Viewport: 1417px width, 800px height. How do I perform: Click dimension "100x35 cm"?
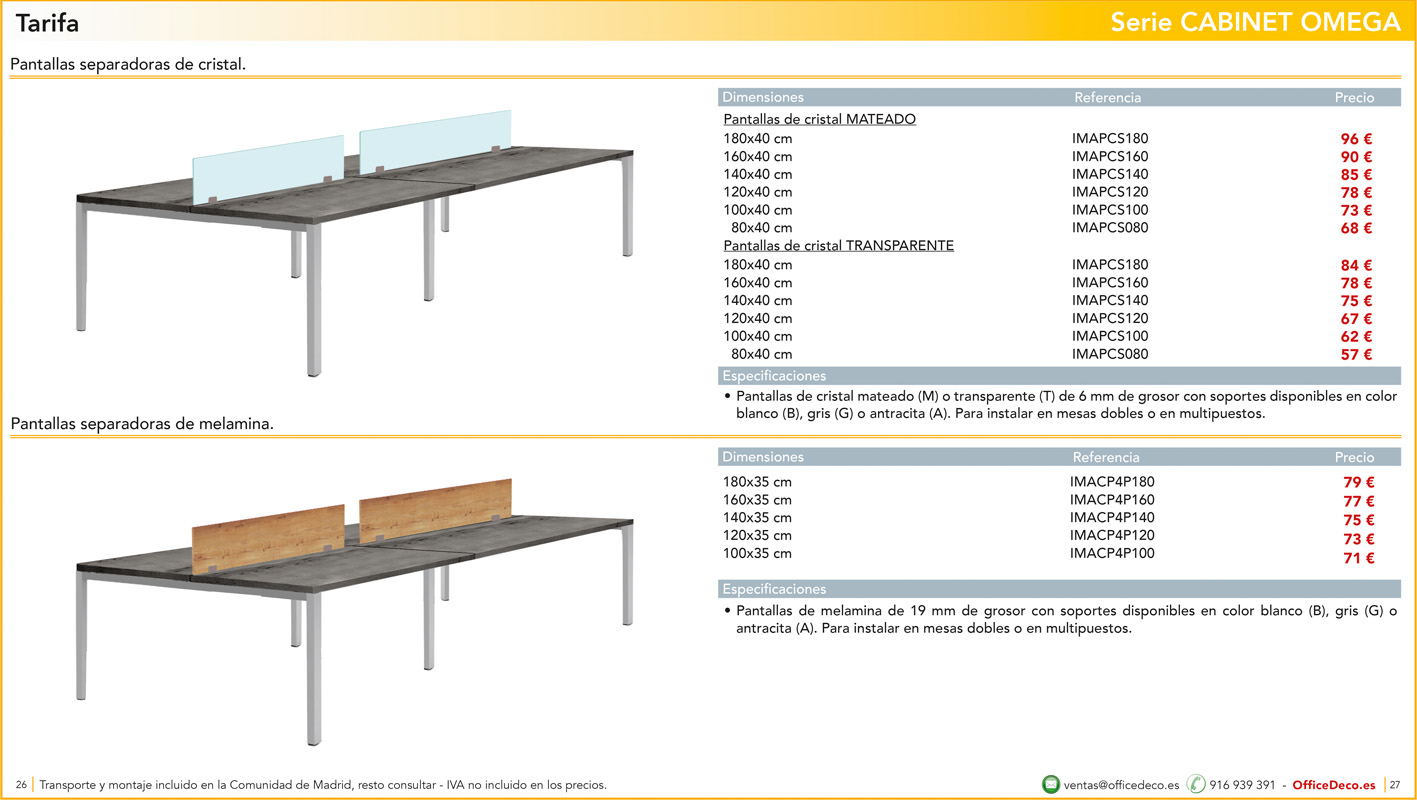click(x=757, y=554)
